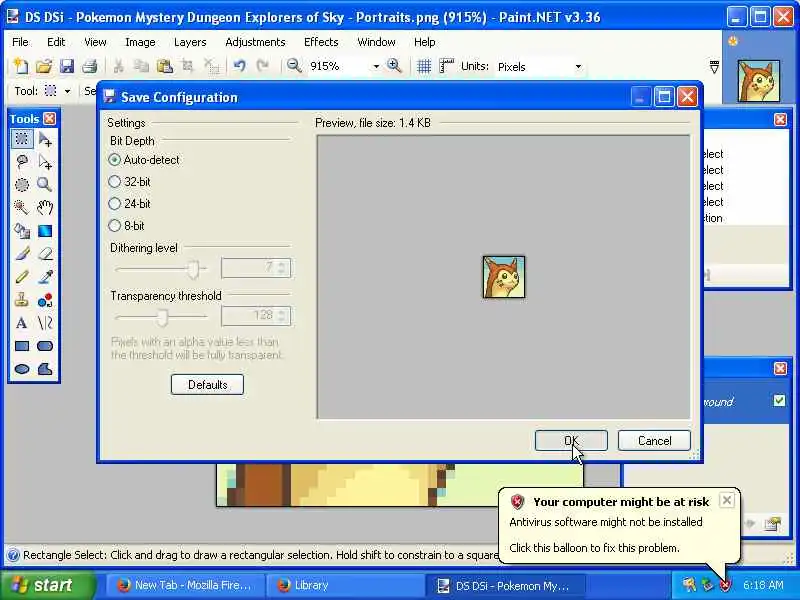
Task: Click Cancel in Save Configuration
Action: 654,440
